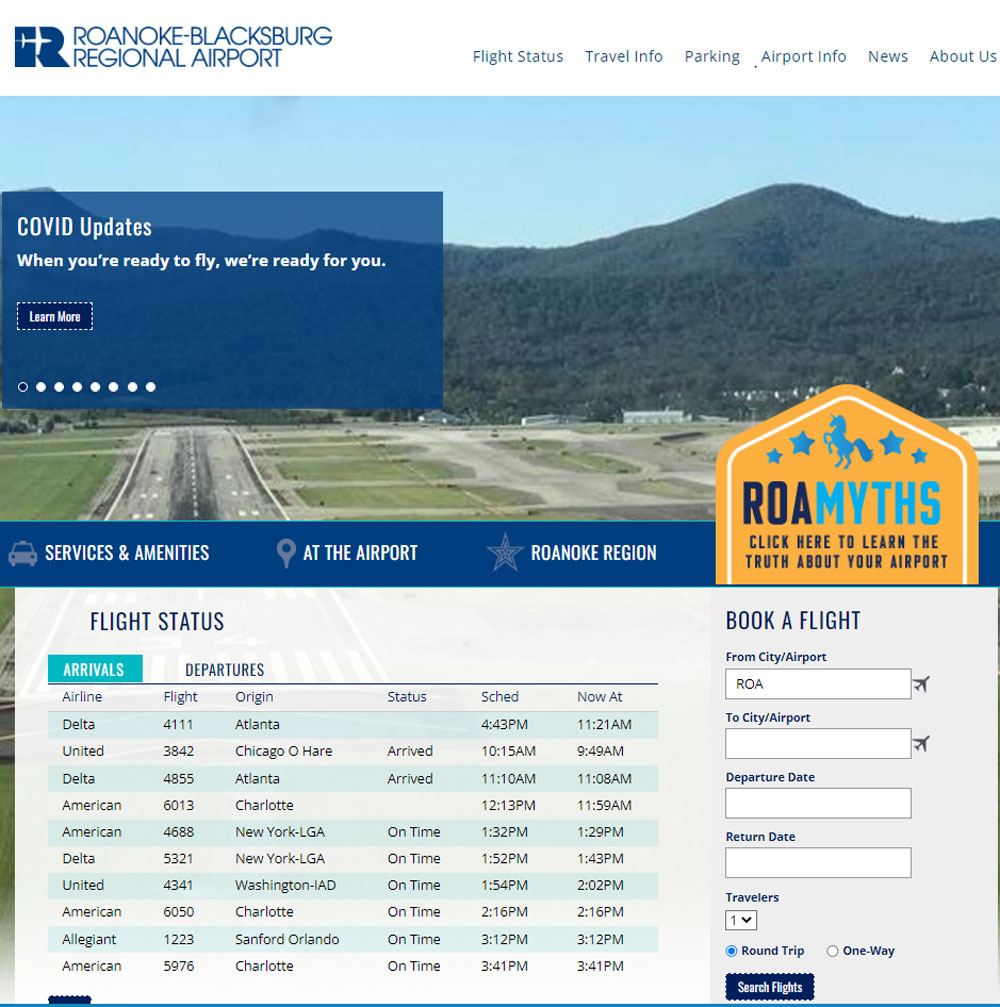Click the airplane icon next to From City/Airport field

click(922, 684)
